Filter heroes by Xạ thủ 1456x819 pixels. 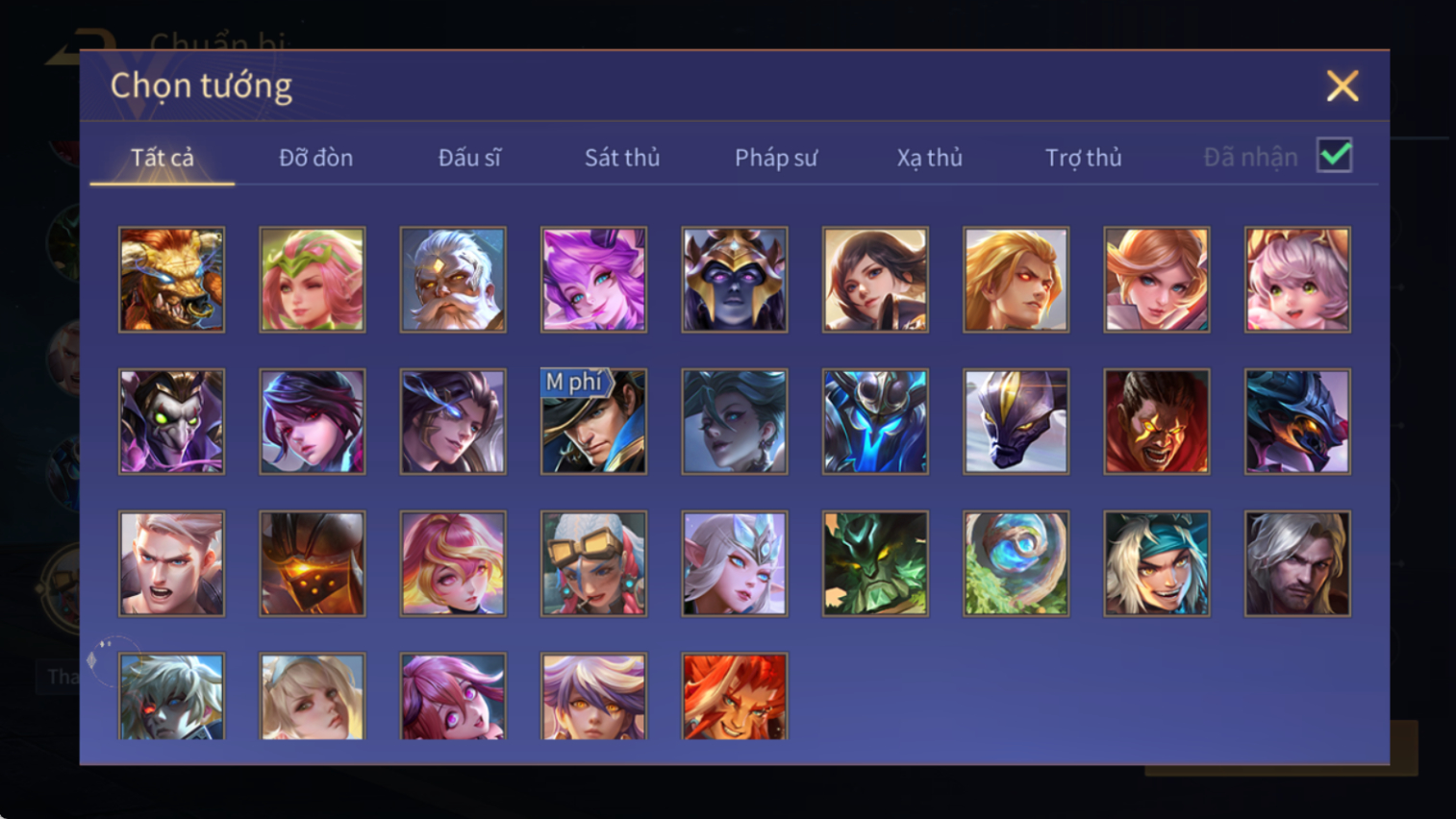(x=929, y=158)
